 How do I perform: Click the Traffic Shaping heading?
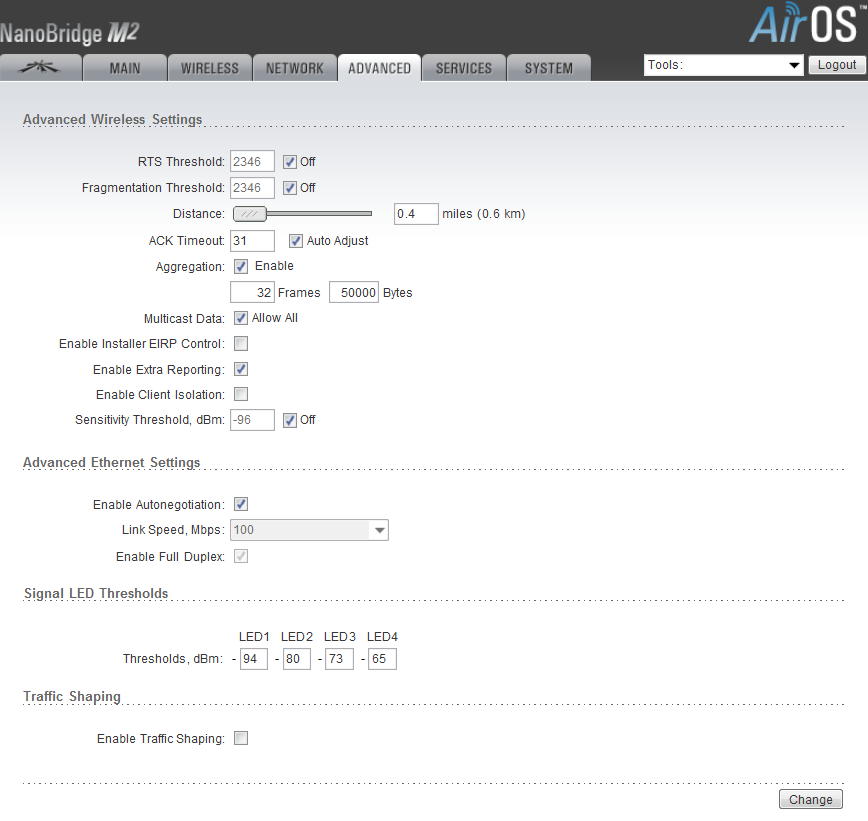click(x=72, y=696)
